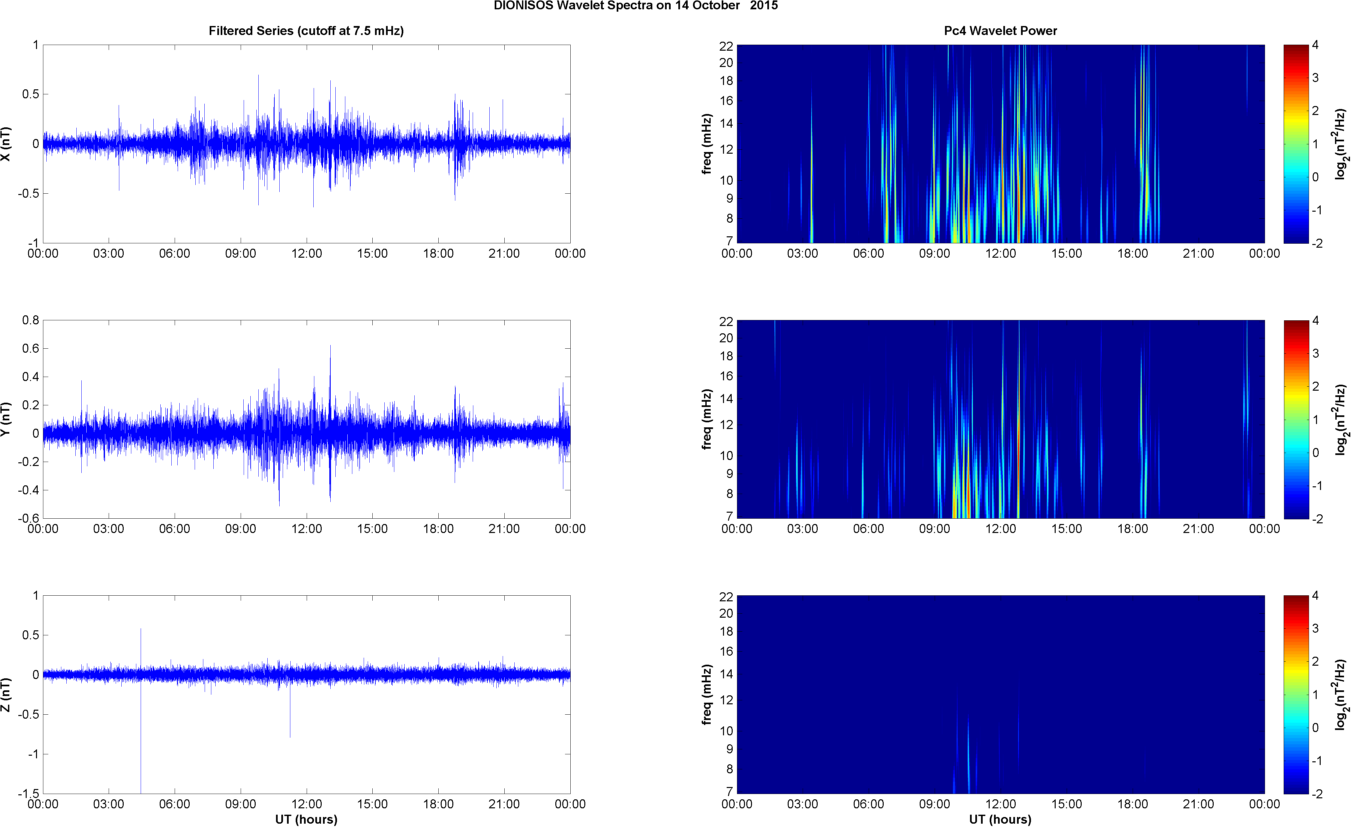Viewport: 1351px width, 827px height.
Task: Click the 18:00 tick under the Y time series
Action: click(x=438, y=529)
